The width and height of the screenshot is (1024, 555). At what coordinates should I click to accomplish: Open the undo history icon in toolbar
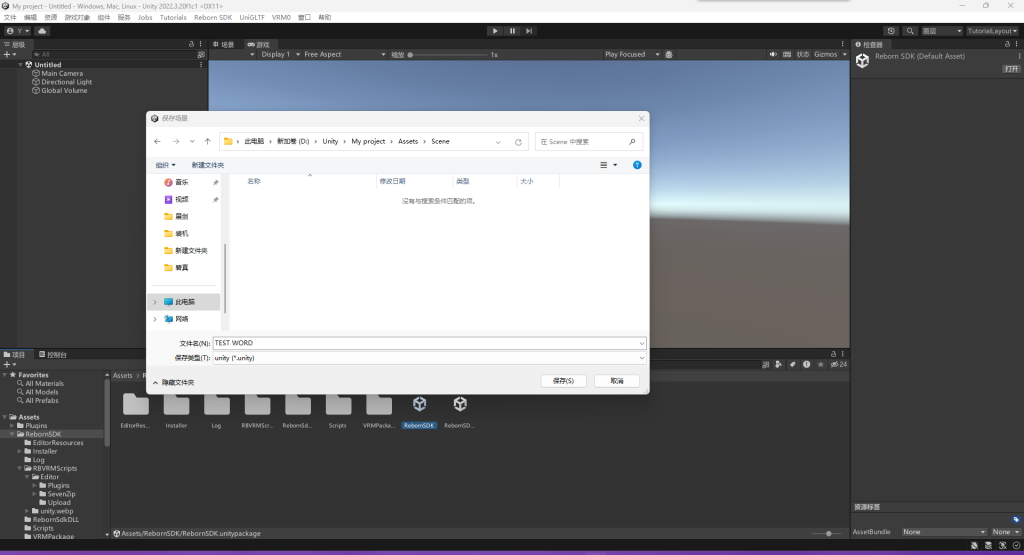click(x=891, y=31)
